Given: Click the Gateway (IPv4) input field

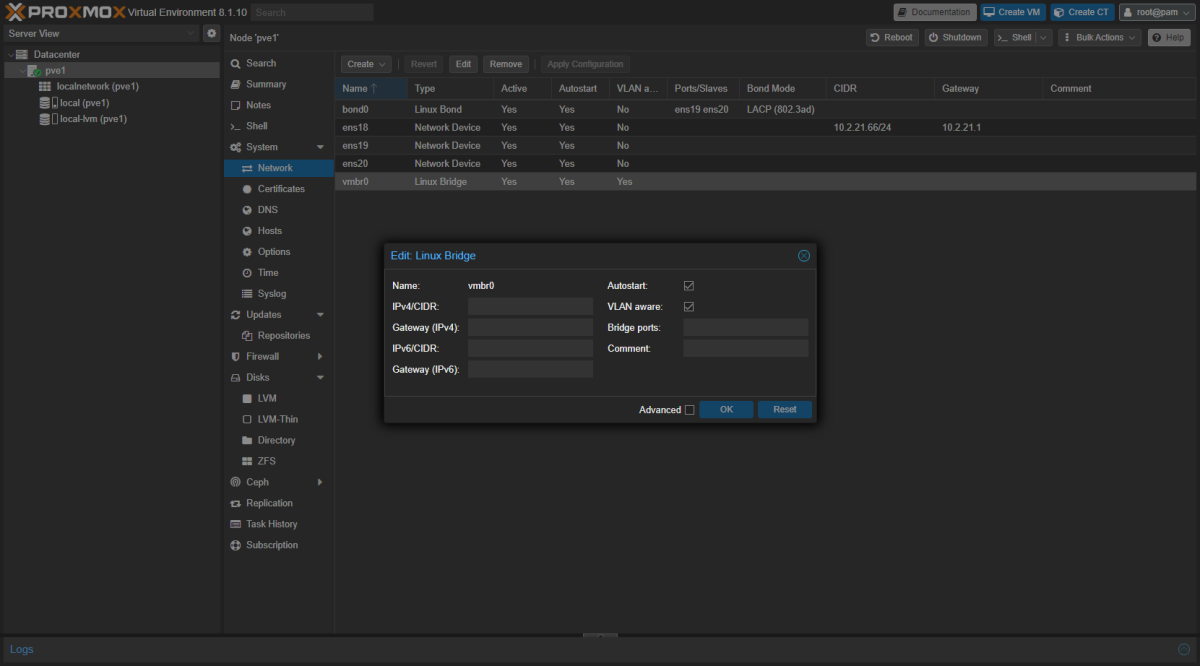Looking at the screenshot, I should tap(530, 328).
